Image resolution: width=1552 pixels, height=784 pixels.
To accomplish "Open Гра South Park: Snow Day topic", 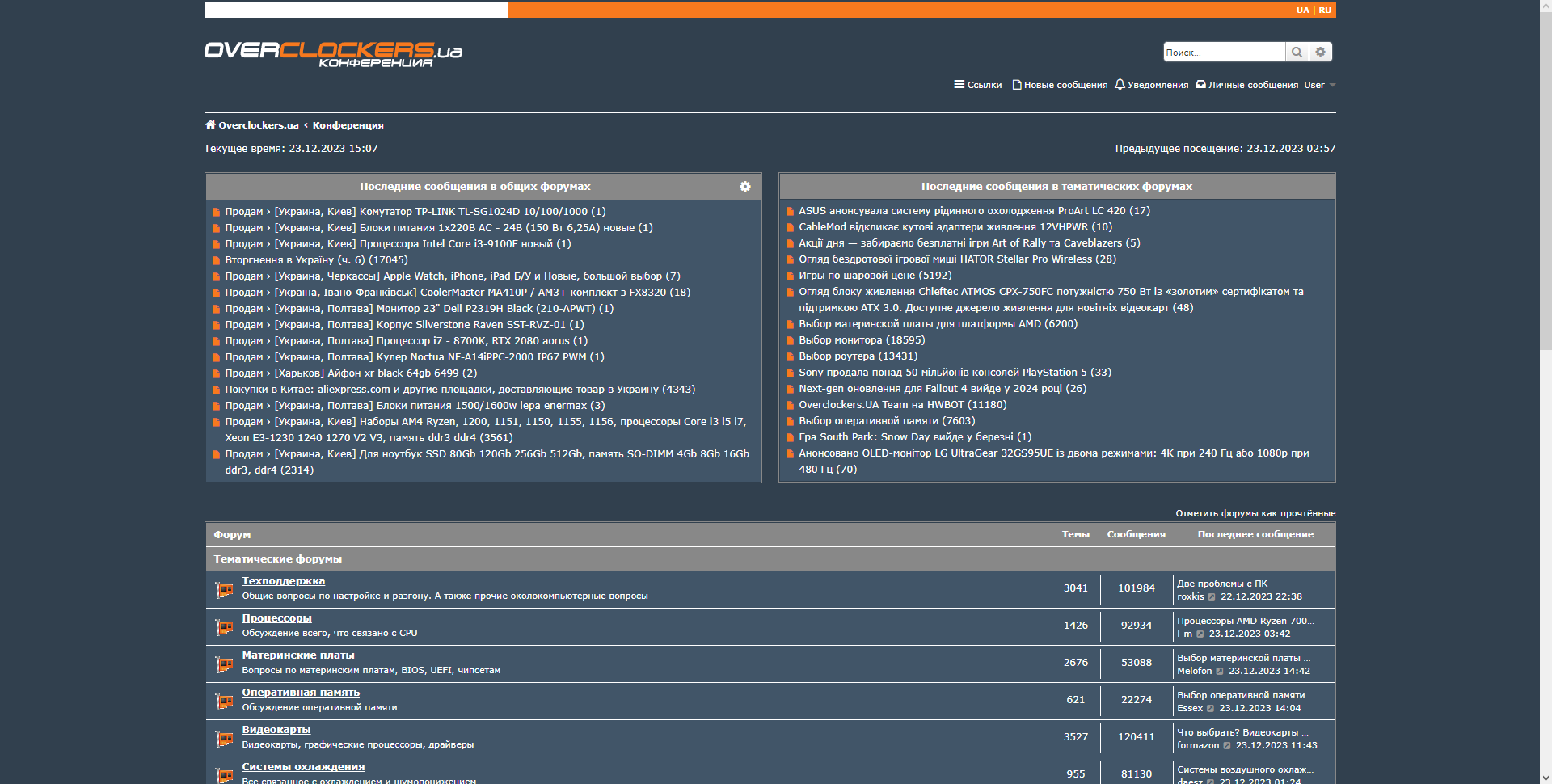I will [915, 437].
